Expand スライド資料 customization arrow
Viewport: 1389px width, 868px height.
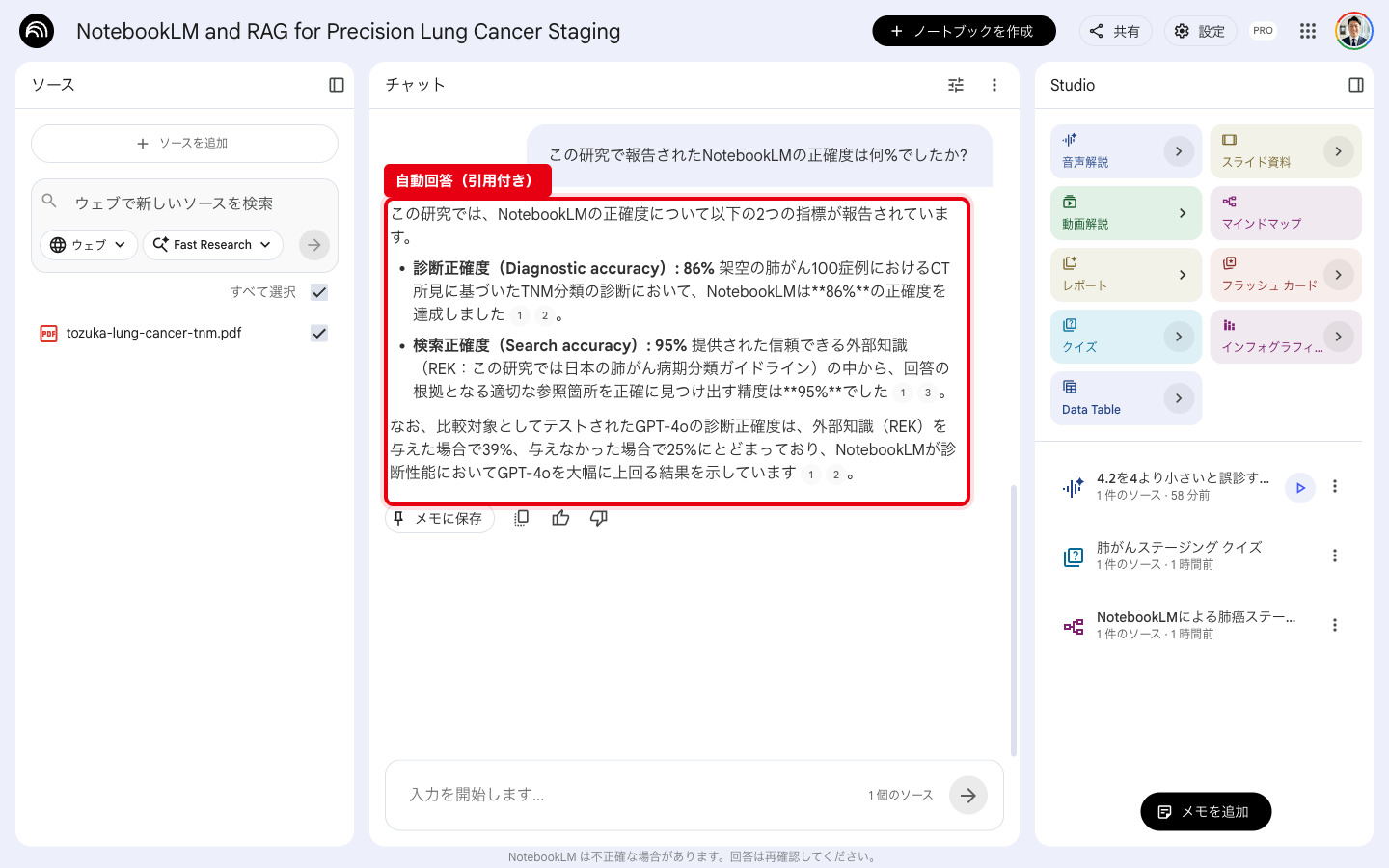tap(1339, 151)
